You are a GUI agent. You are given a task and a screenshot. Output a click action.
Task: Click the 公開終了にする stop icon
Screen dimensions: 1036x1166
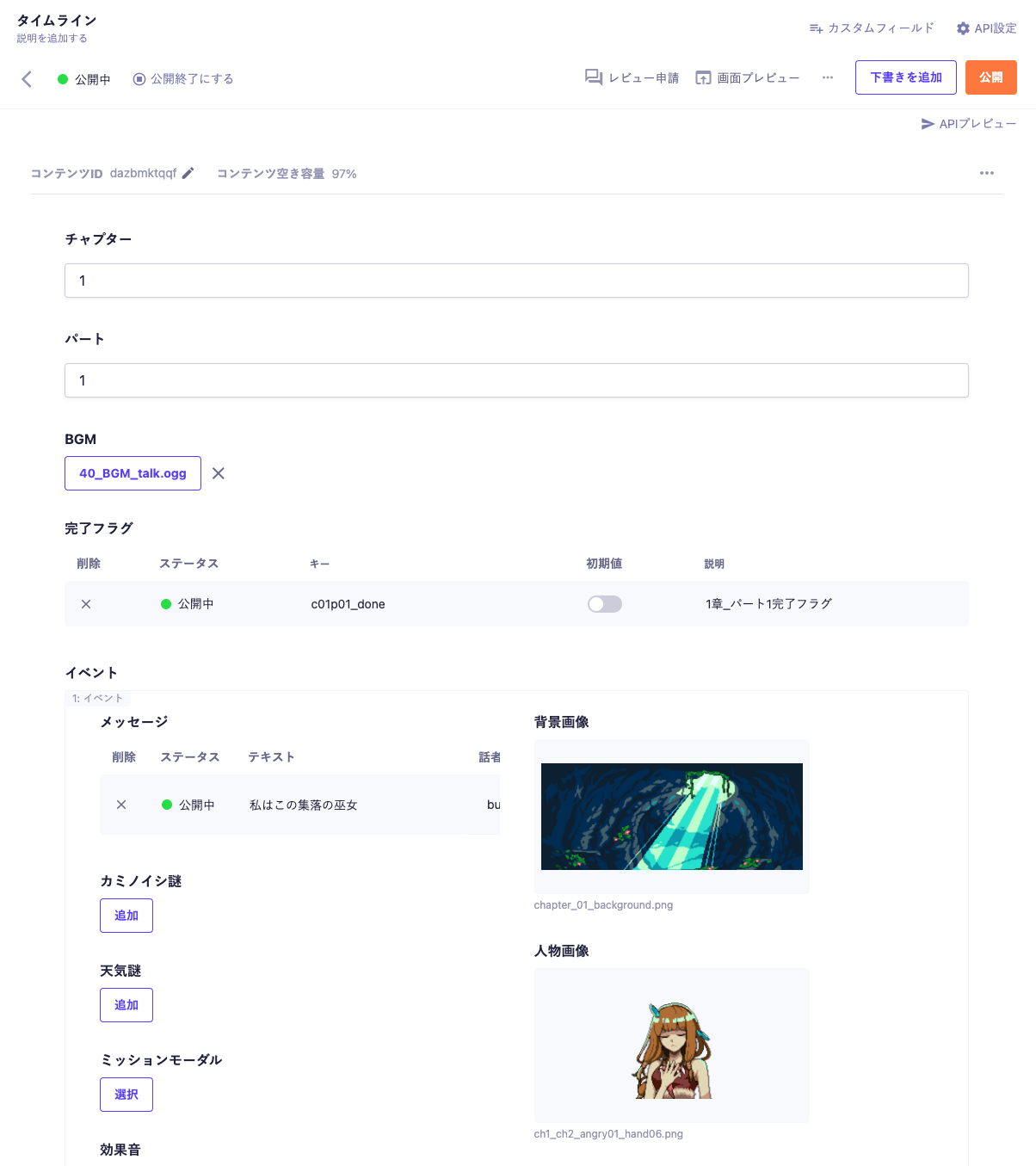(x=139, y=78)
